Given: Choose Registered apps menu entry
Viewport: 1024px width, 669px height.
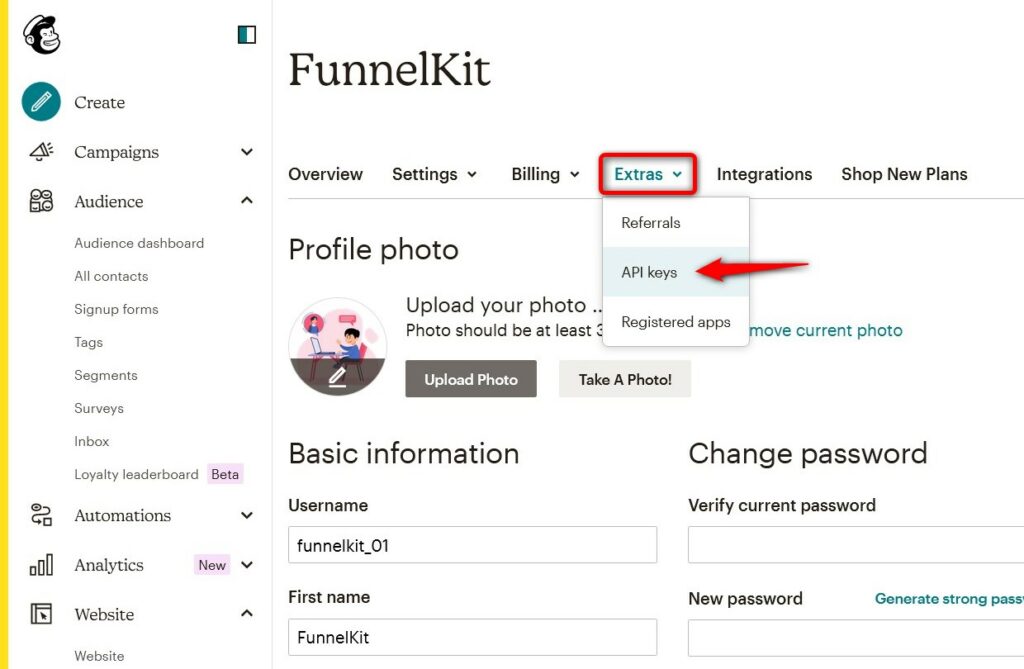Looking at the screenshot, I should click(675, 321).
